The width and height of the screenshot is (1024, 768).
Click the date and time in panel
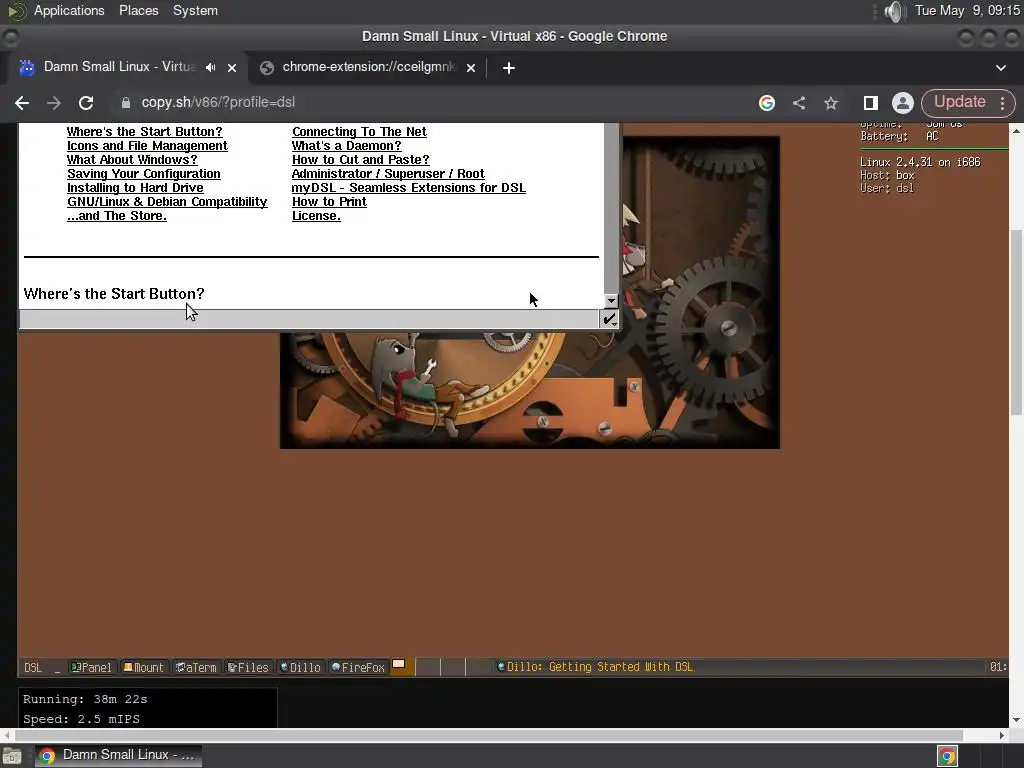(967, 10)
